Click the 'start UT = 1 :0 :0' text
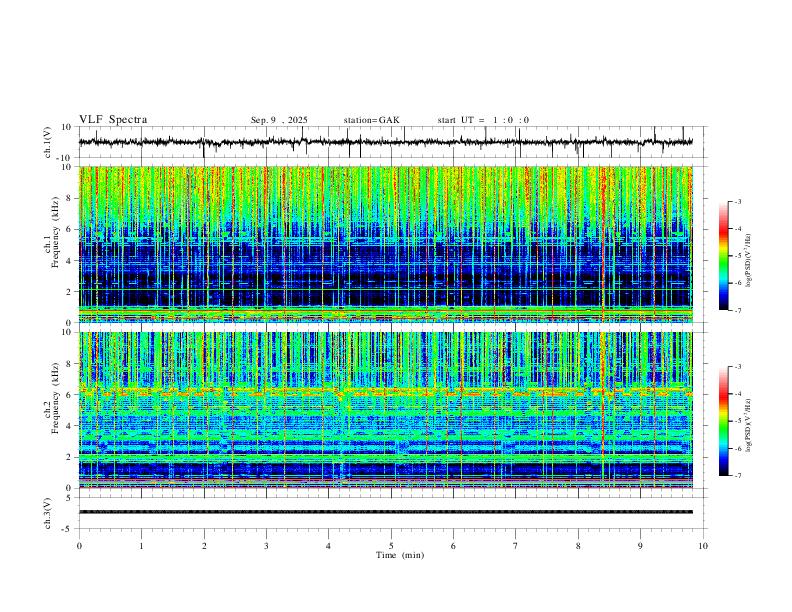 click(x=483, y=120)
